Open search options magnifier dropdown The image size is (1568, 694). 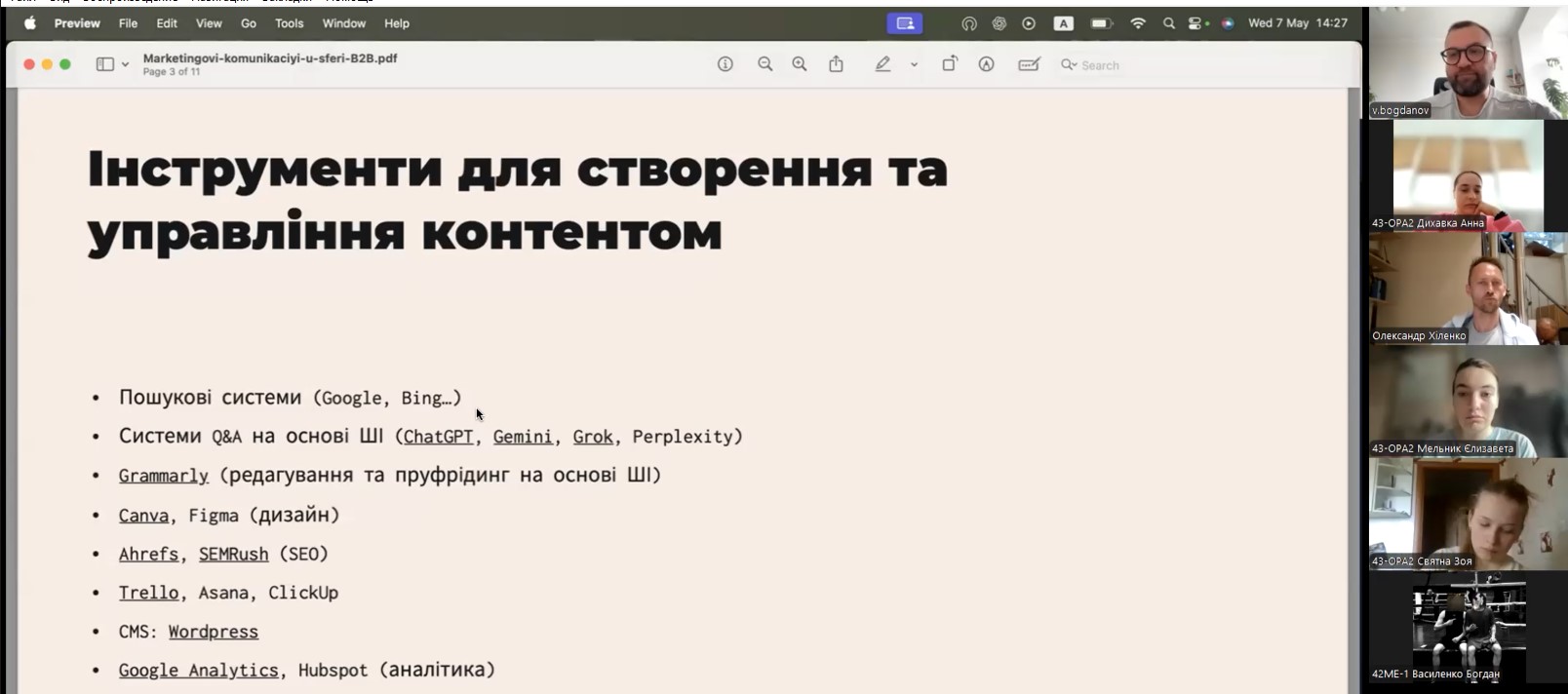coord(1069,65)
